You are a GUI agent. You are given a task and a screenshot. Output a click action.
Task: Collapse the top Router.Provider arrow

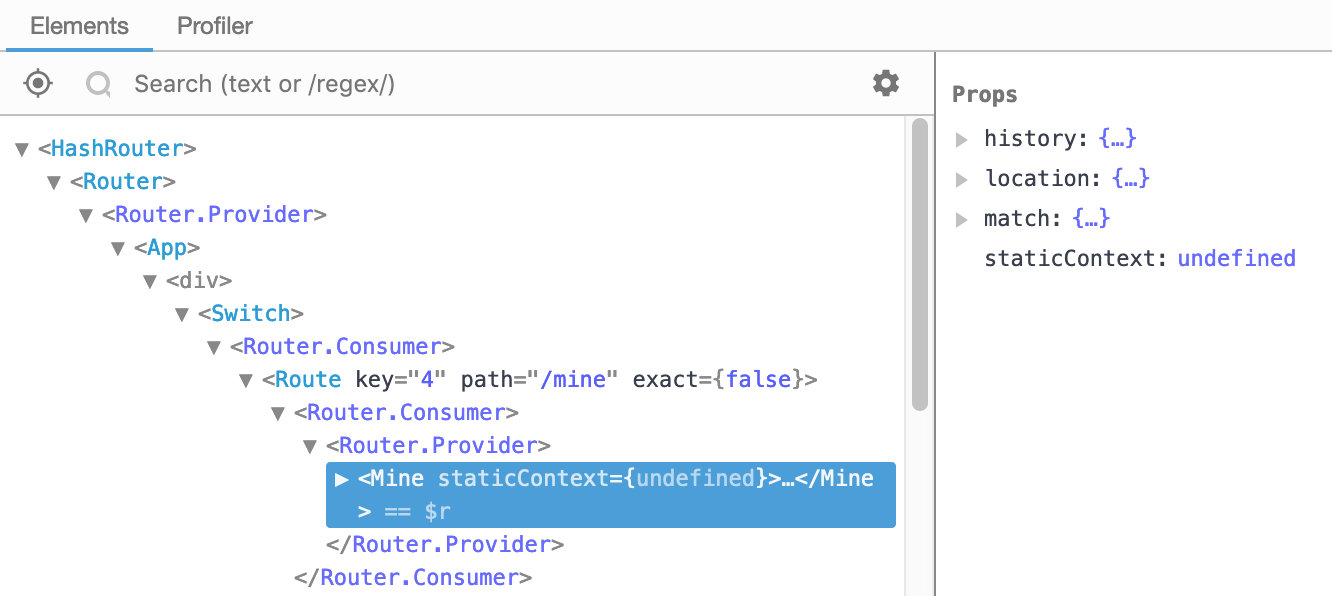pos(86,215)
